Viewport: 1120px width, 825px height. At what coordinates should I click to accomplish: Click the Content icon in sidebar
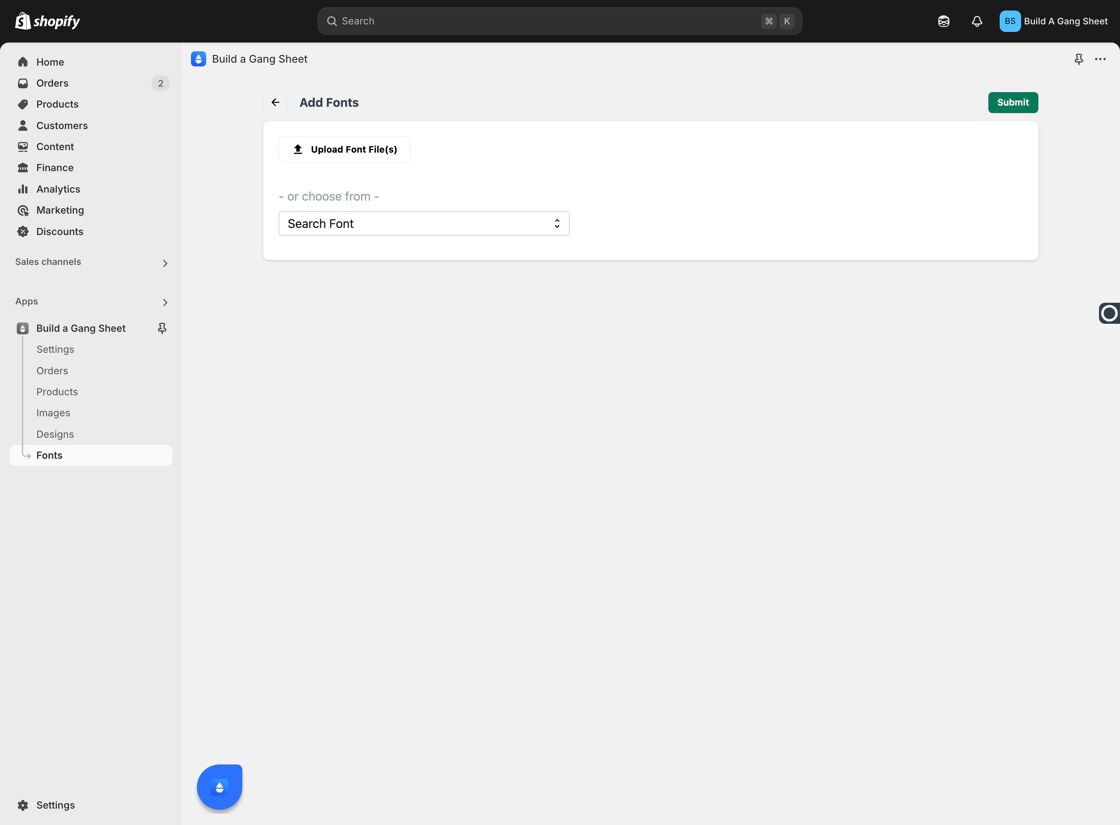click(x=23, y=146)
